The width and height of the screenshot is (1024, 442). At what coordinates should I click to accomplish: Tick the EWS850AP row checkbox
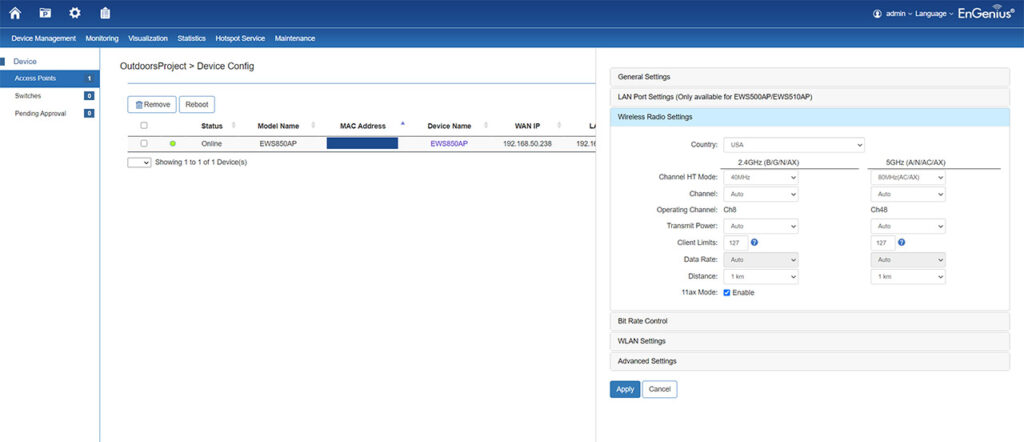144,144
